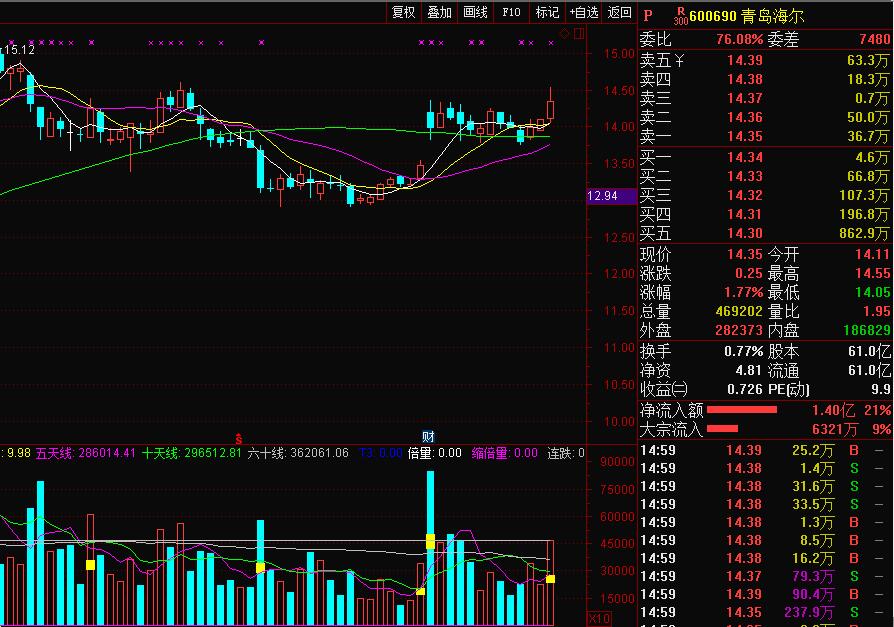Click the 标记 mark button

(x=547, y=12)
